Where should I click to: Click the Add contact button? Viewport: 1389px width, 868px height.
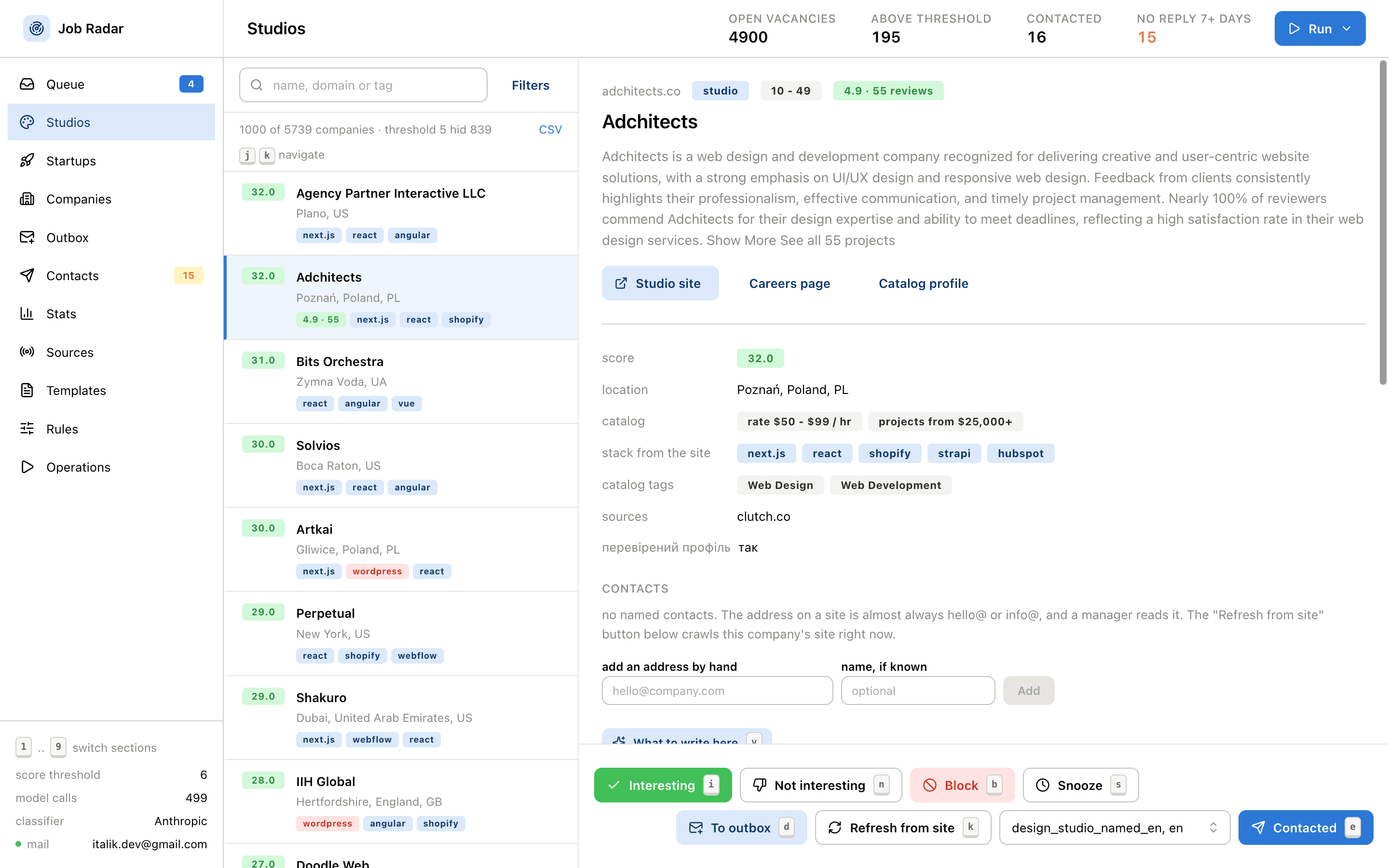[1029, 691]
